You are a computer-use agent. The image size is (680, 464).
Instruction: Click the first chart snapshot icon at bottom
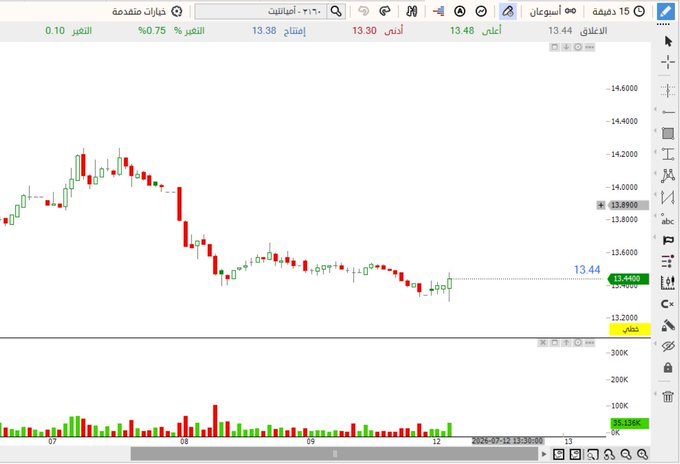559,454
